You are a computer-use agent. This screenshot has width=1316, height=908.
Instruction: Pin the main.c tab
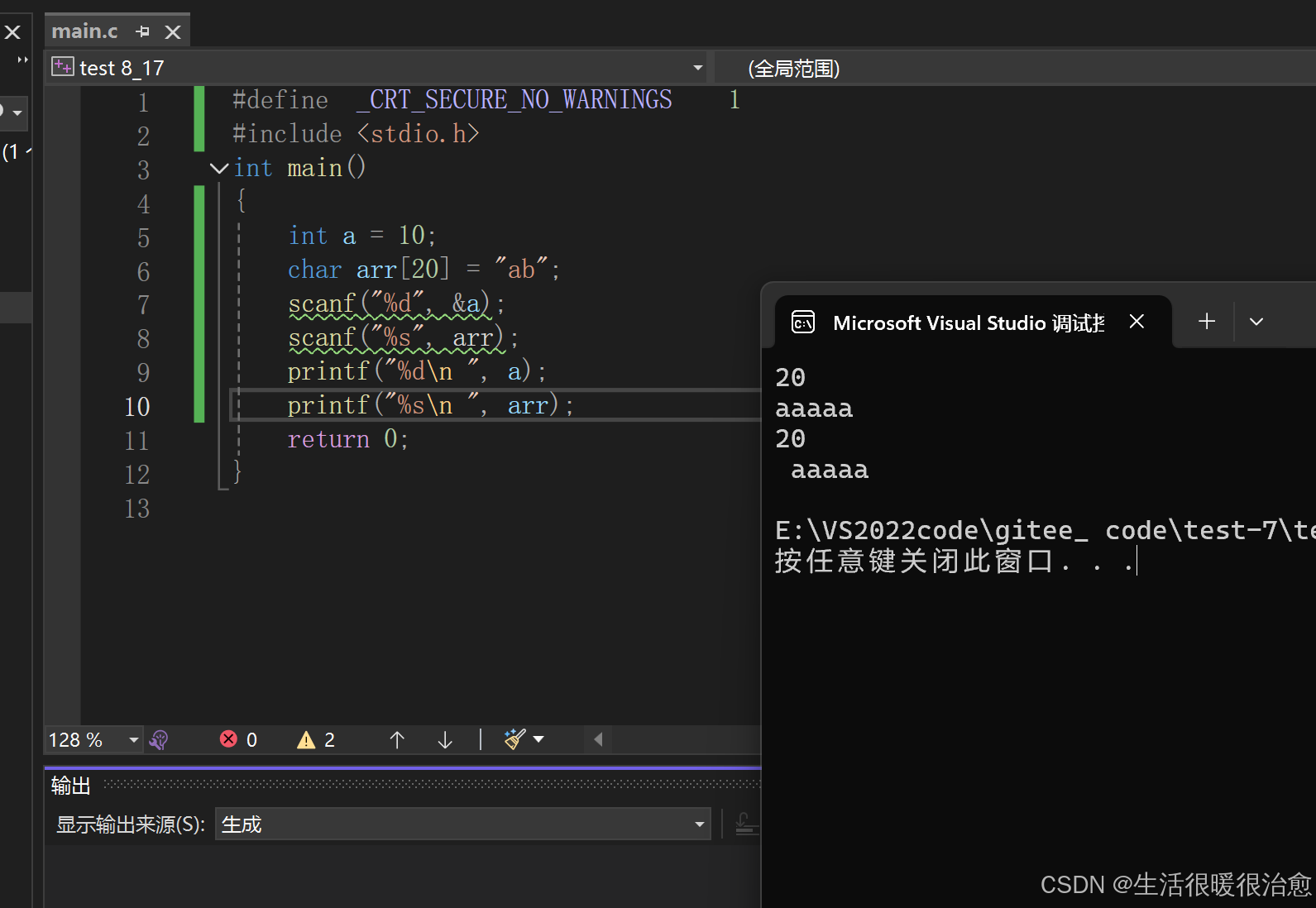click(143, 31)
